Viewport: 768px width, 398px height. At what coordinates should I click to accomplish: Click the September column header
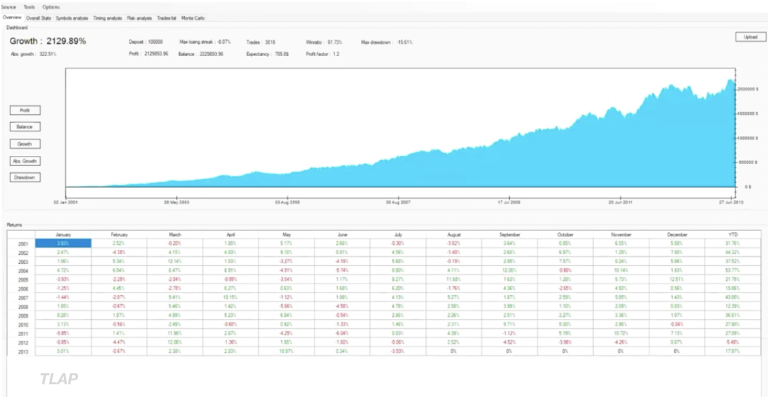point(510,235)
